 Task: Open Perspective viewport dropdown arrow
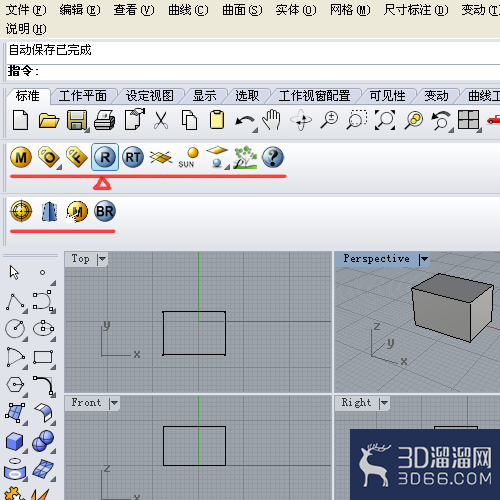click(424, 259)
